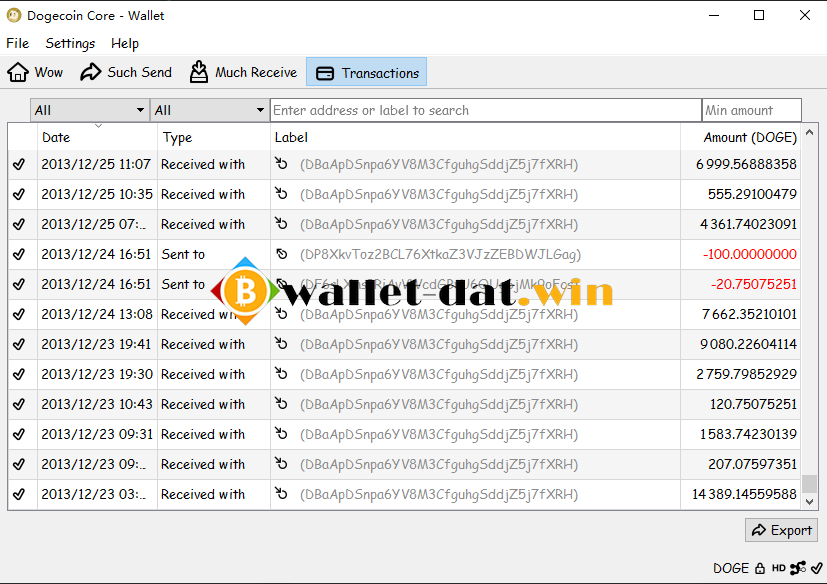Click confirmed checkmark for 2013/12/23 10:43 transaction
This screenshot has height=584, width=827.
pos(19,405)
